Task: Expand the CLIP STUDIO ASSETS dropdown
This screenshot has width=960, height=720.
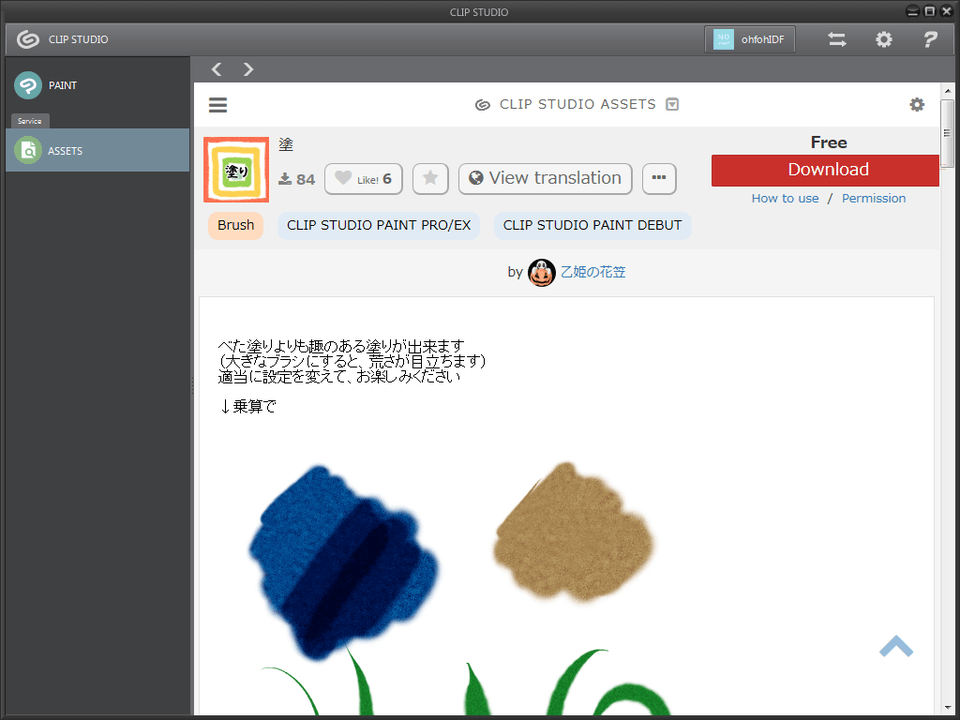Action: pyautogui.click(x=672, y=104)
